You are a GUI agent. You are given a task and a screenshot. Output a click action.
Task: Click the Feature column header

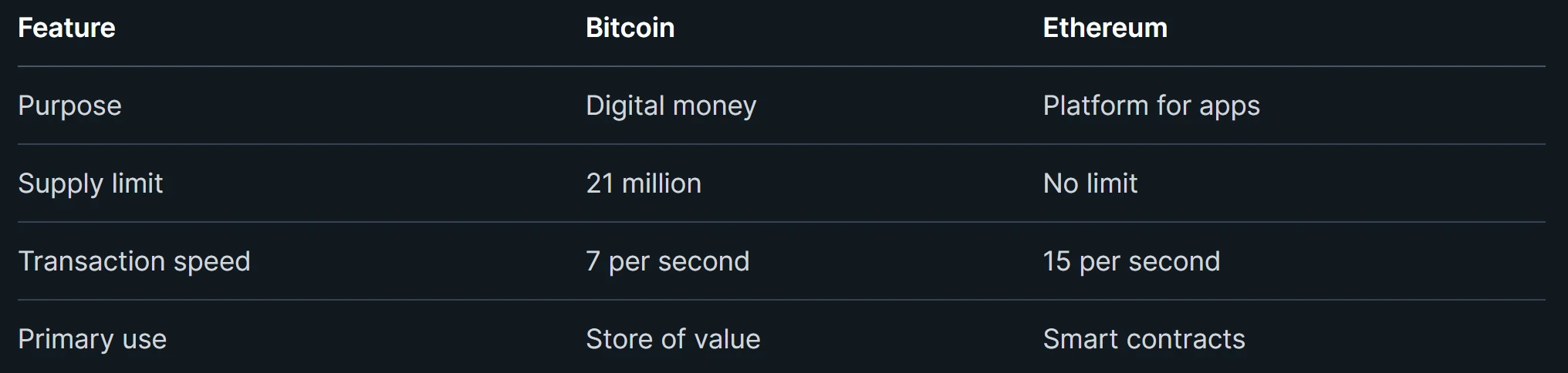click(x=66, y=29)
